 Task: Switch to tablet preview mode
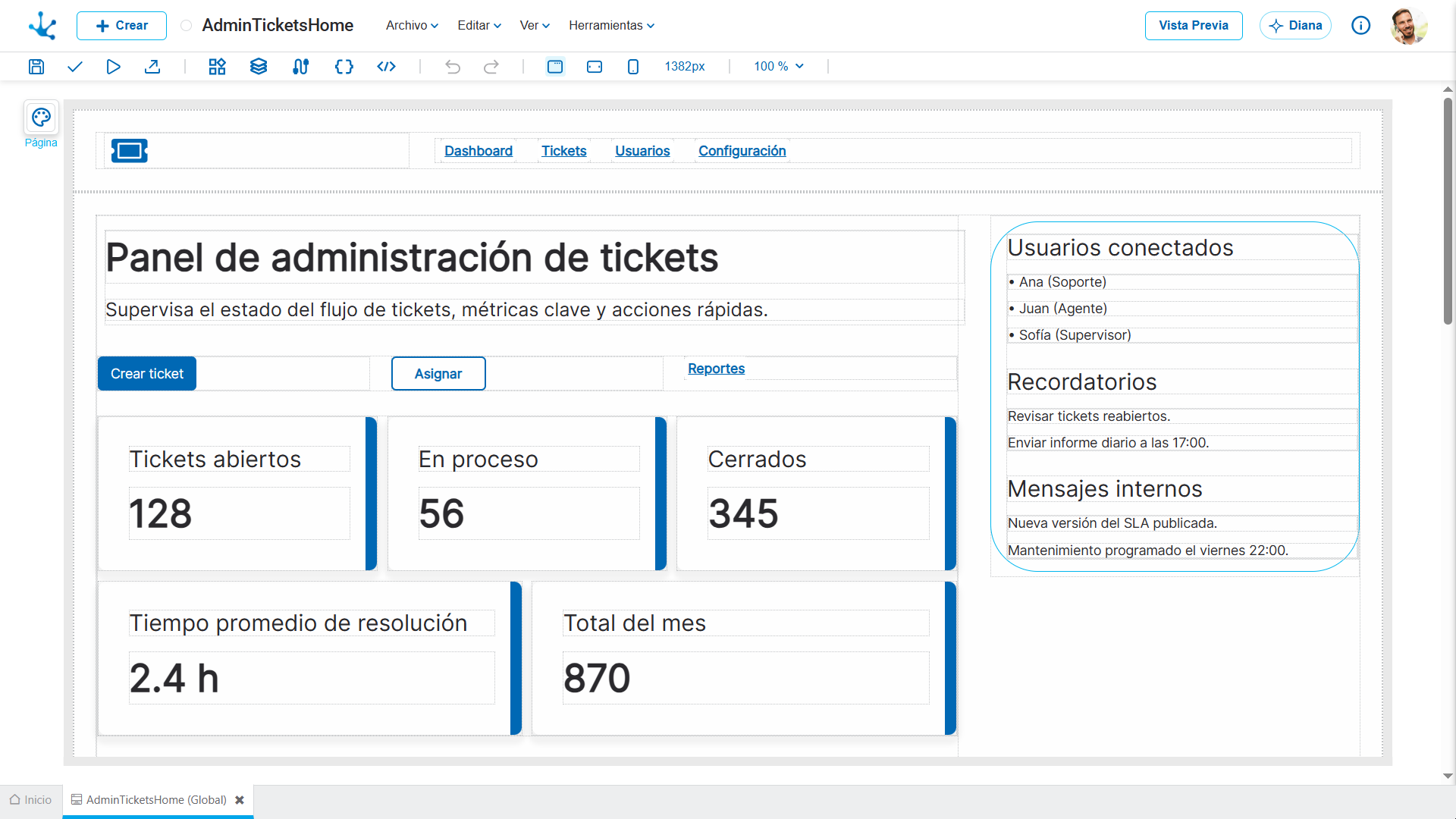[x=595, y=67]
